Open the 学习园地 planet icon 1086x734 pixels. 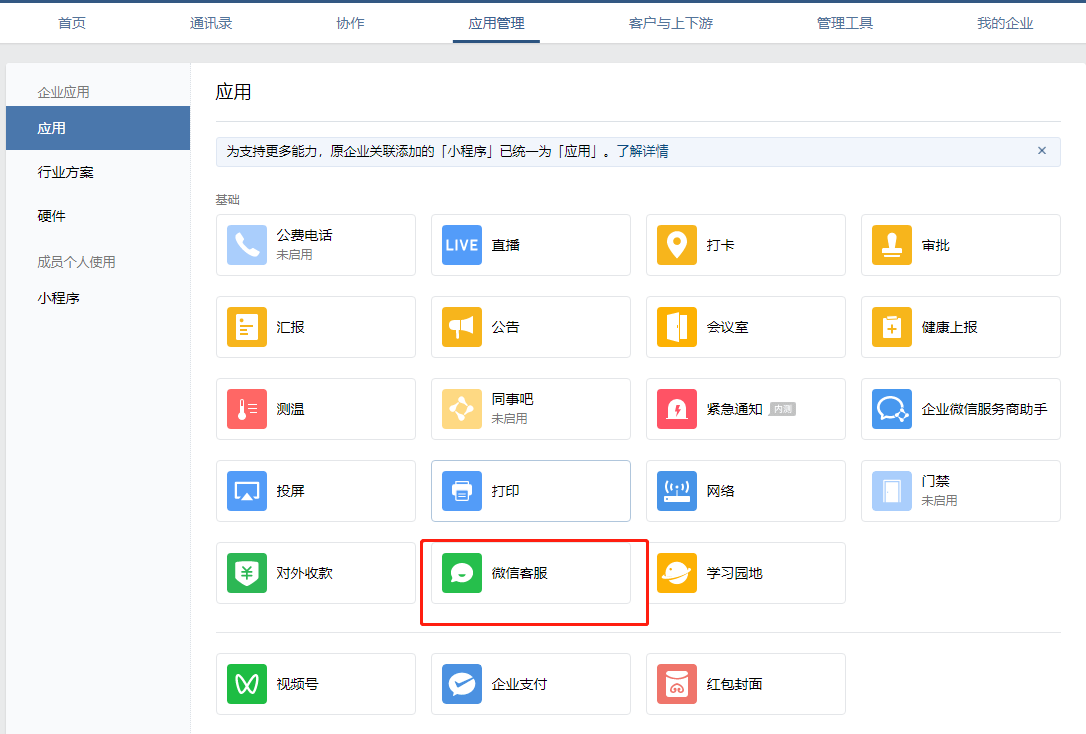point(677,573)
